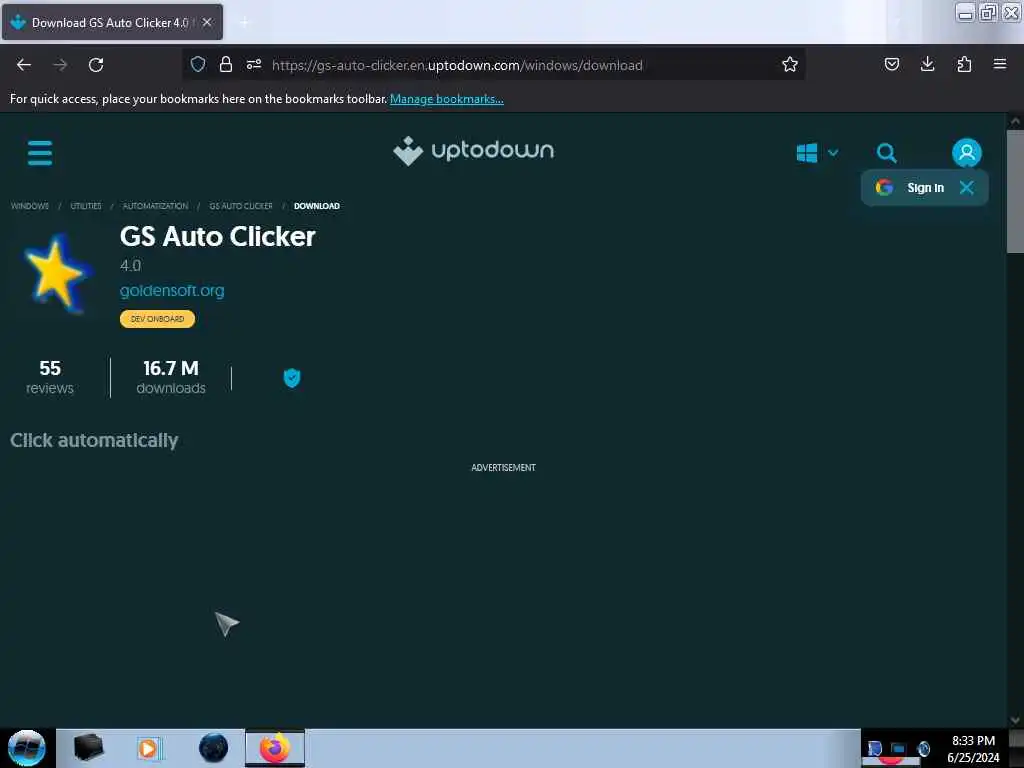1024x768 pixels.
Task: Click the GS Auto Clicker title
Action: coord(217,236)
